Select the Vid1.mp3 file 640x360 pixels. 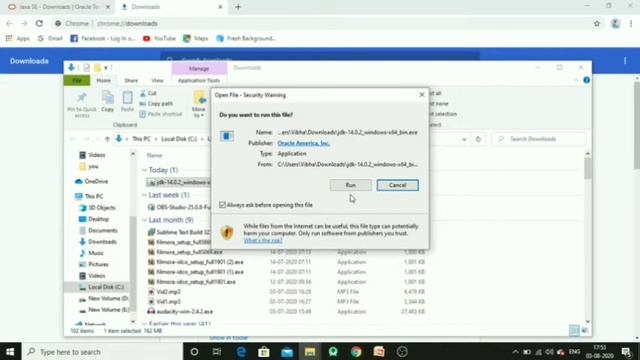coord(164,302)
